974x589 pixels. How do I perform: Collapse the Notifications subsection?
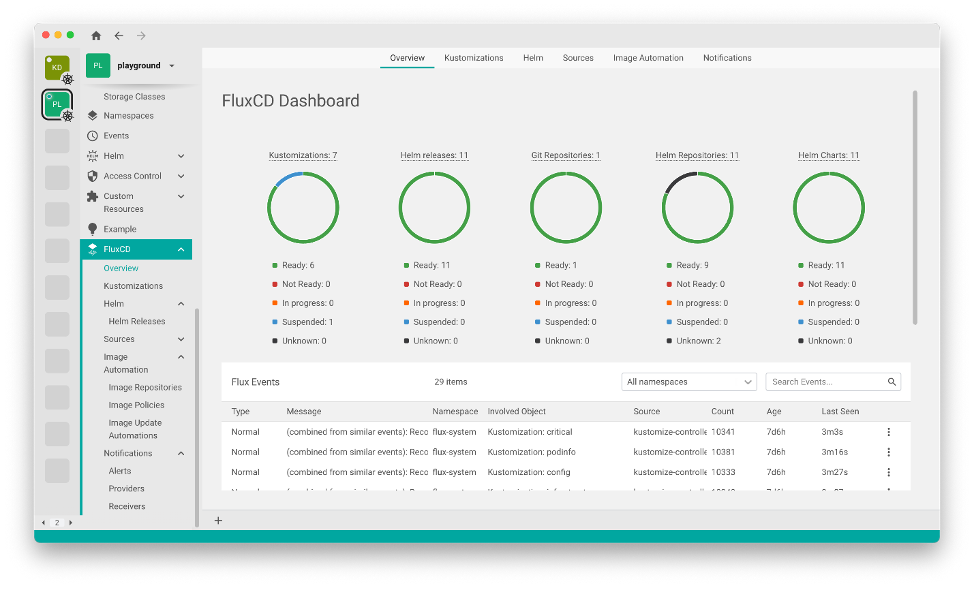pos(181,454)
